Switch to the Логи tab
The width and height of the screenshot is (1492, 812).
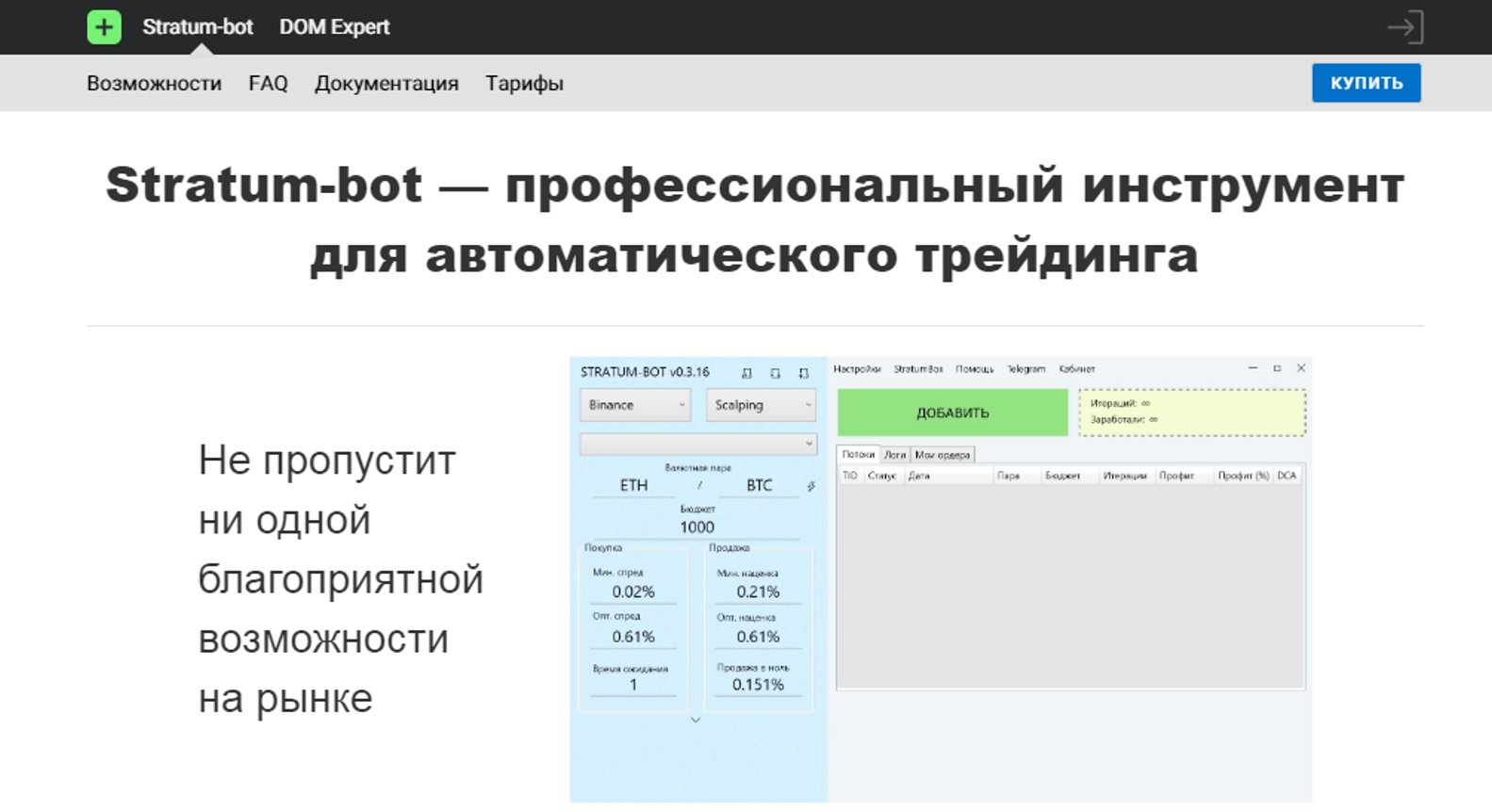click(894, 454)
